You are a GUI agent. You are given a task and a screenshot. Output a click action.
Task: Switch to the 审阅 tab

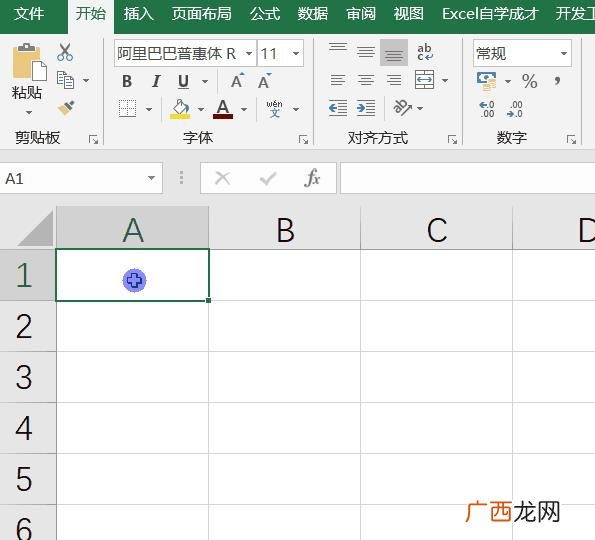[x=361, y=14]
